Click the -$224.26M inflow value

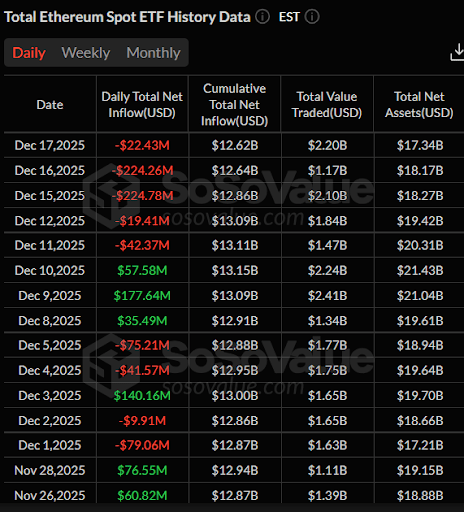tap(142, 170)
